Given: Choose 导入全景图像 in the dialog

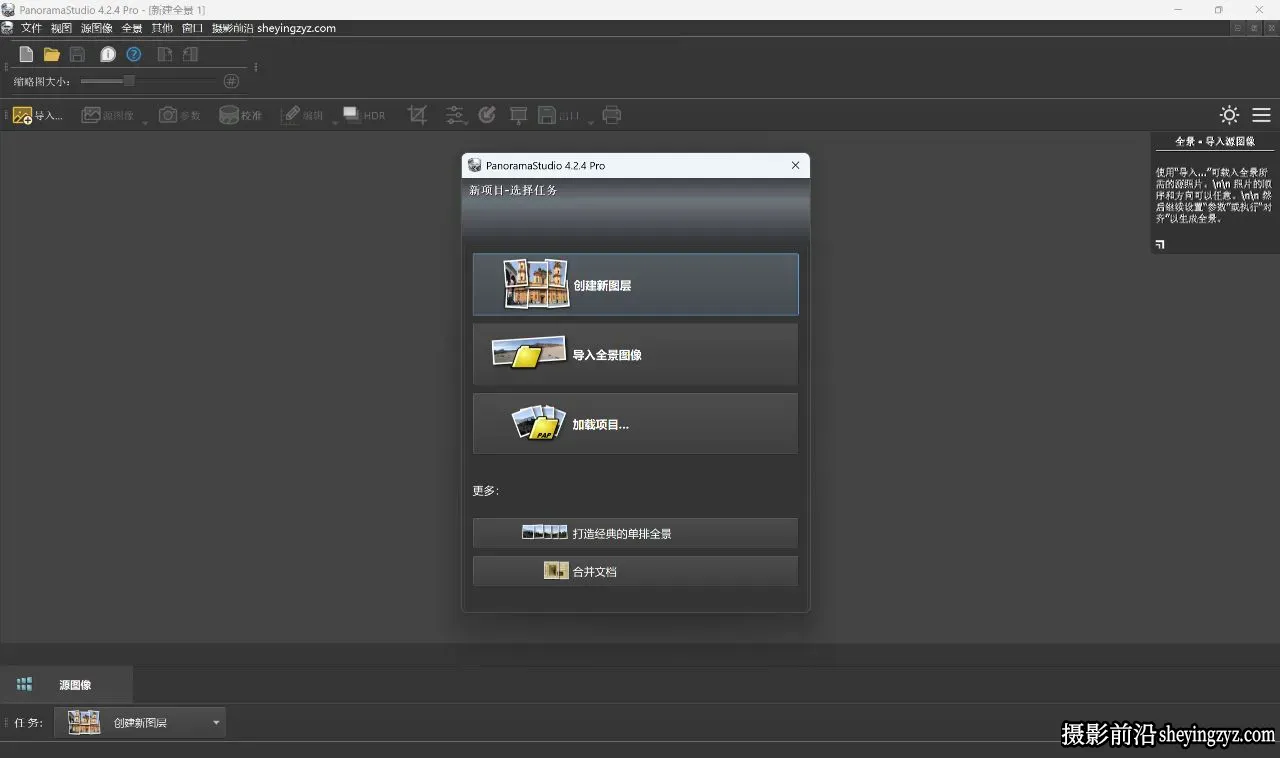Looking at the screenshot, I should 635,354.
